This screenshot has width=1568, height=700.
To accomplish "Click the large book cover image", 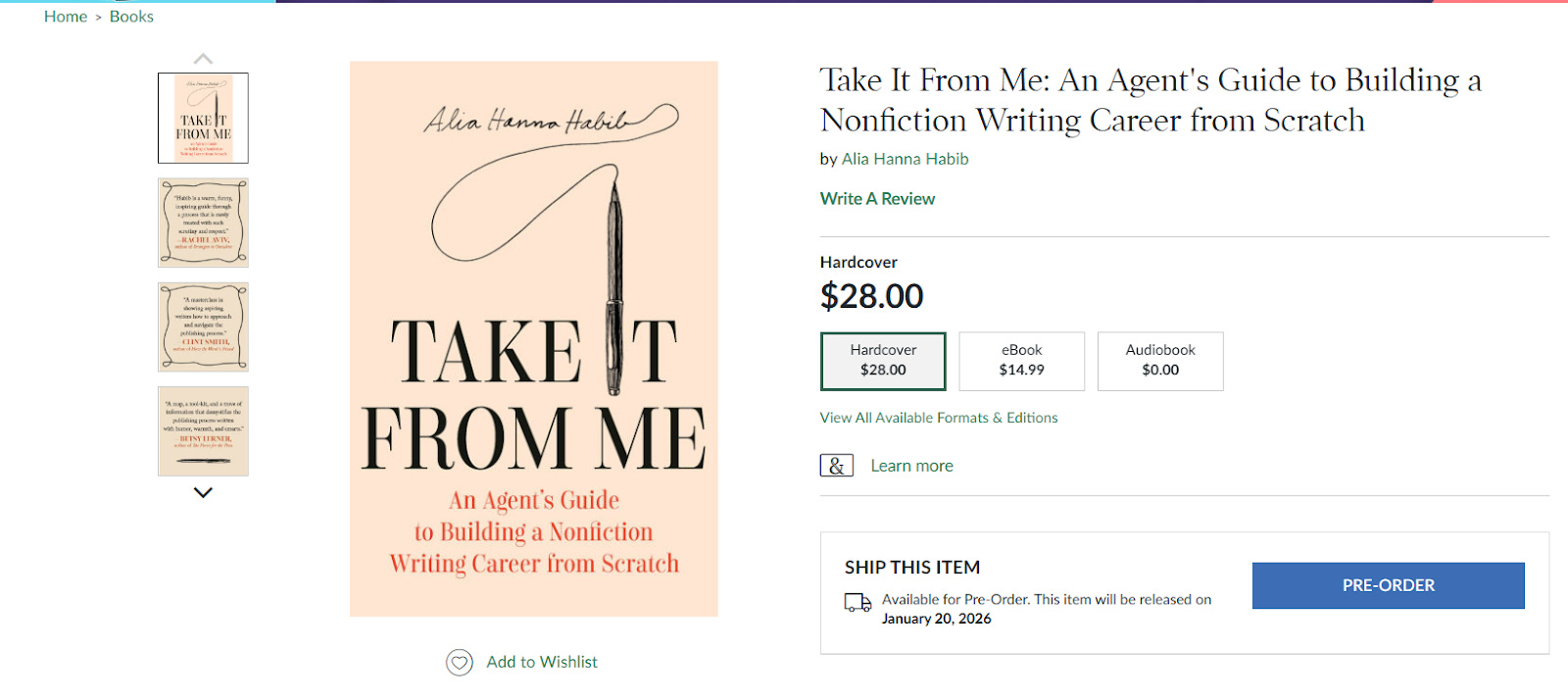I will [533, 338].
